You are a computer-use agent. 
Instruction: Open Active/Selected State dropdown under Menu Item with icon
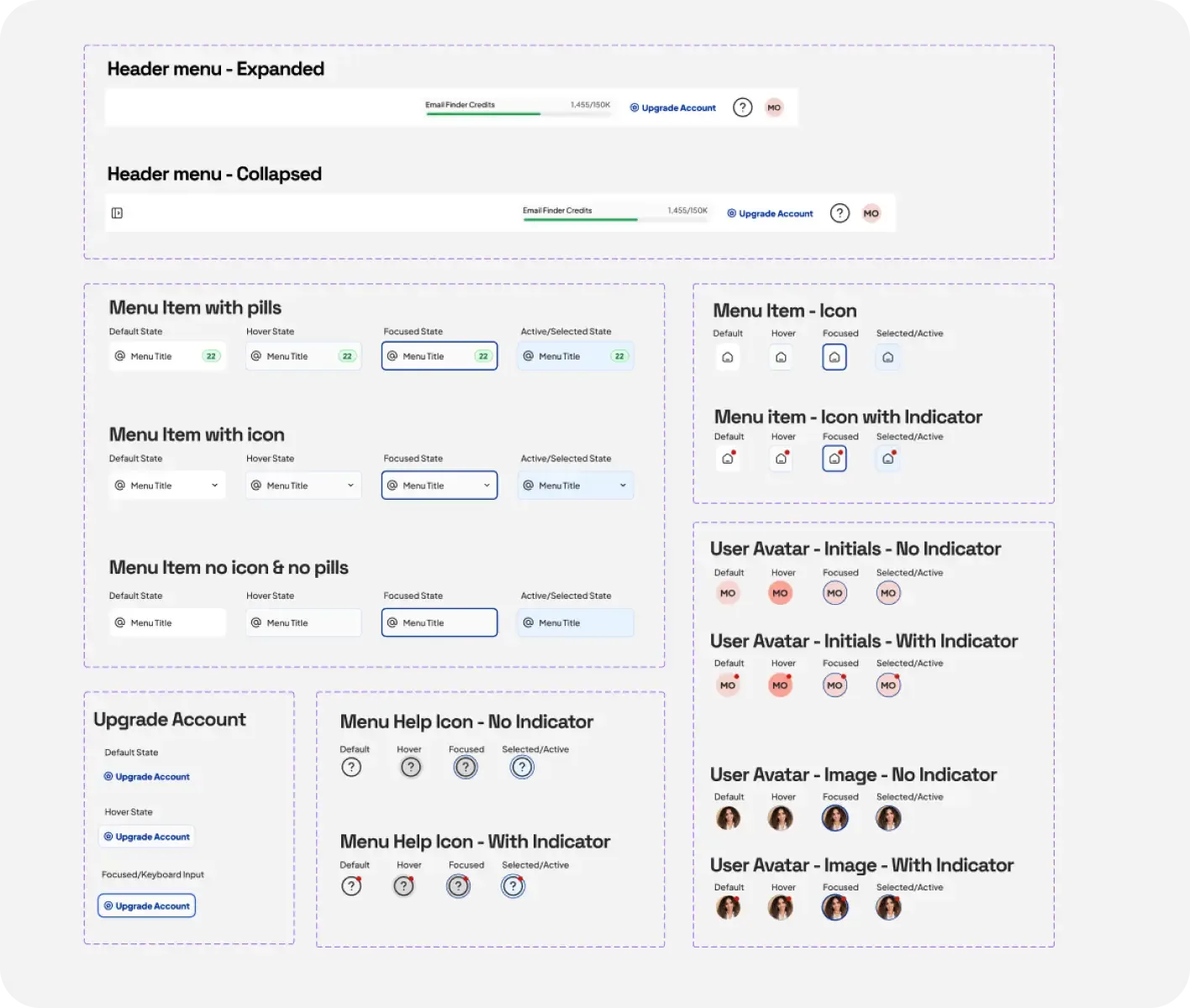point(576,486)
